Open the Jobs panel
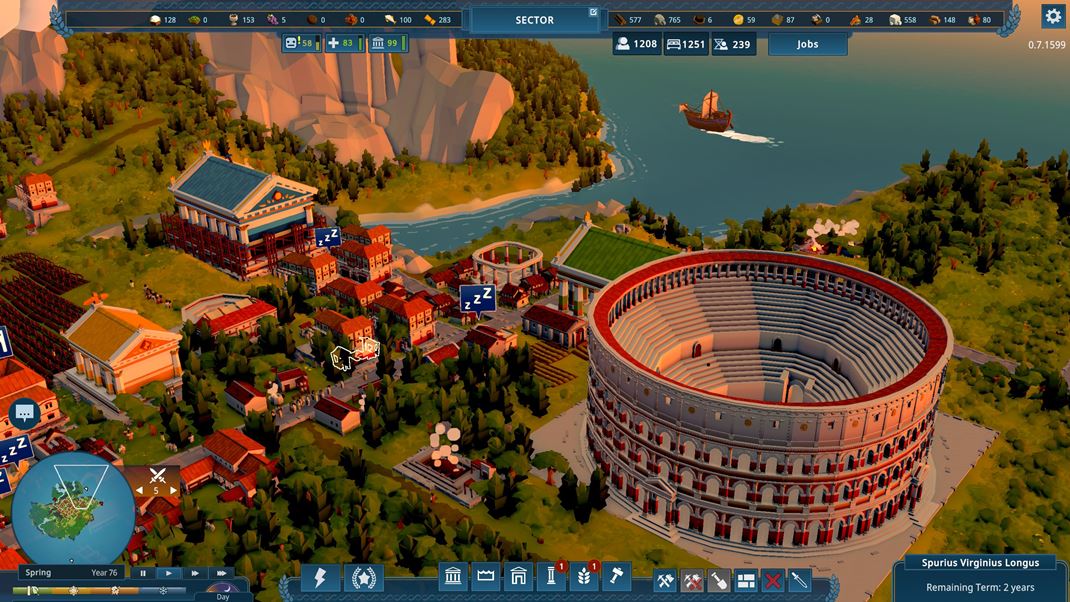1070x602 pixels. point(807,44)
